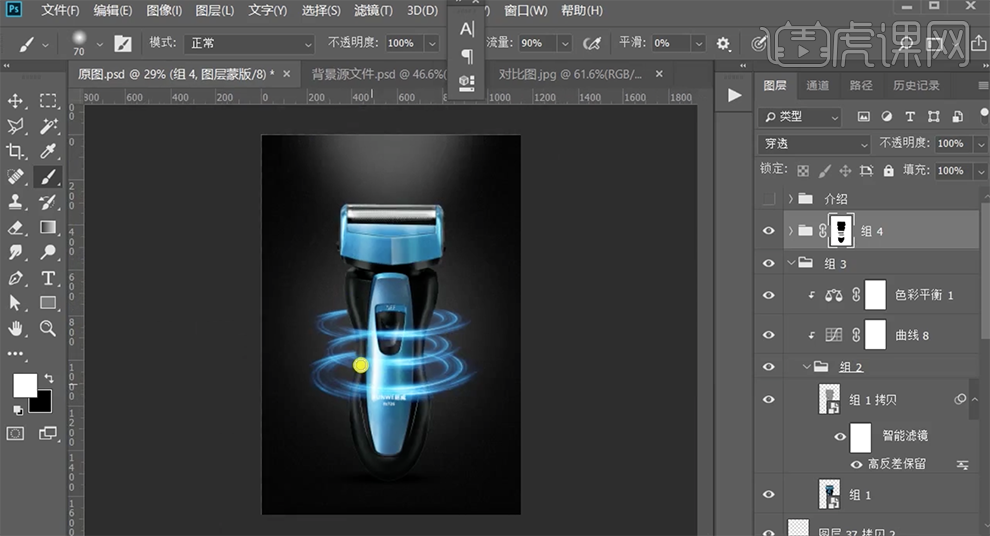Select the Move tool
The image size is (990, 536).
coord(16,101)
